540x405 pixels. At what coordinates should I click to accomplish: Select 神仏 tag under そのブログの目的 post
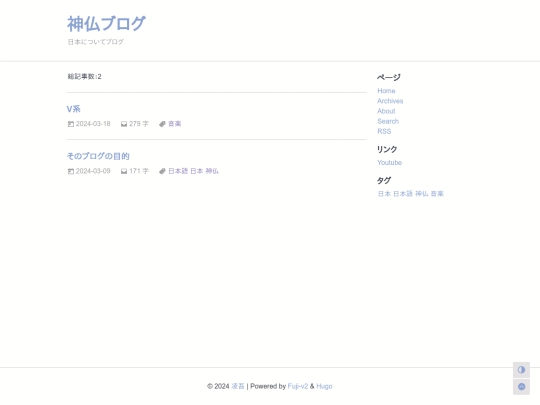click(212, 171)
